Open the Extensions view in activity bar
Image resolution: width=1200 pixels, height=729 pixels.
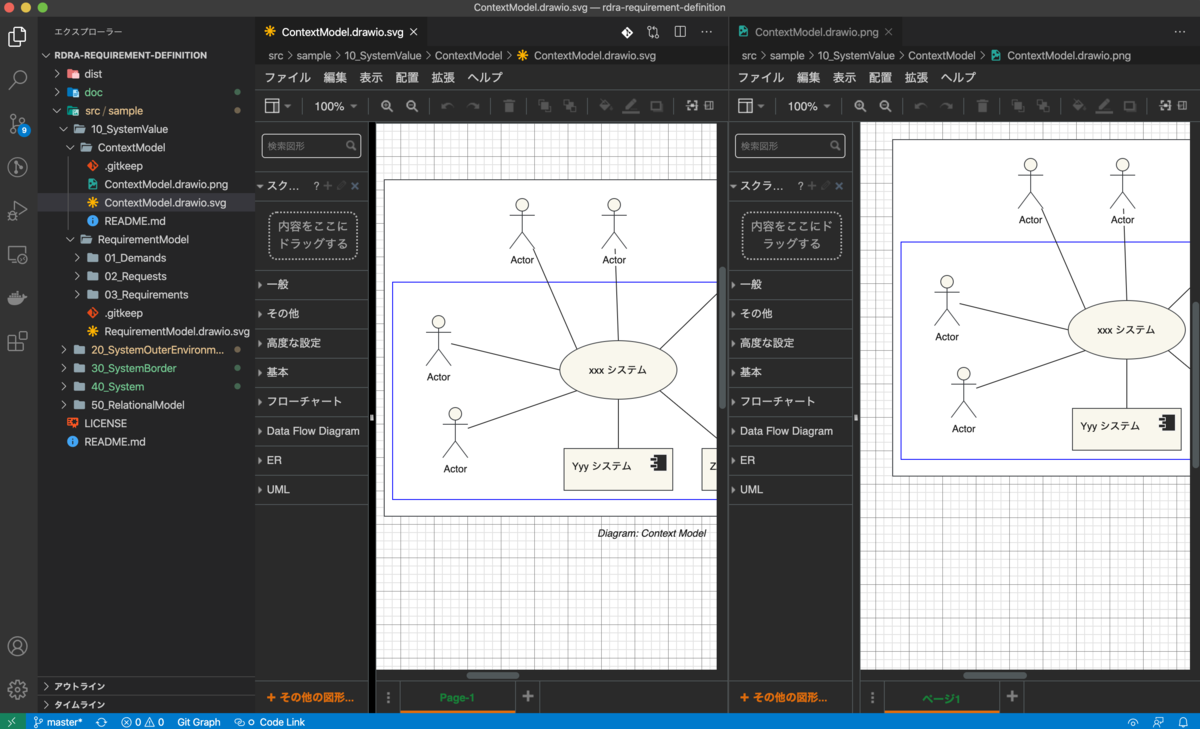[x=17, y=342]
